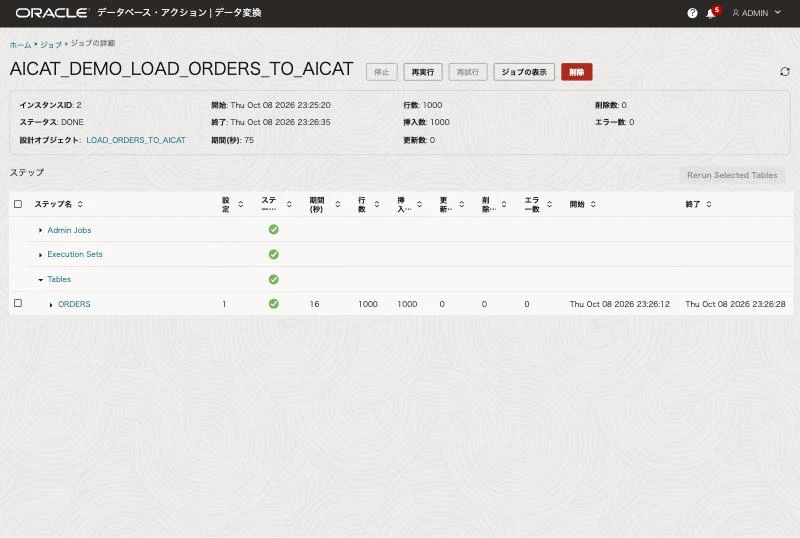Sort by row count column arrows
Viewport: 800px width, 538px height.
click(x=377, y=204)
